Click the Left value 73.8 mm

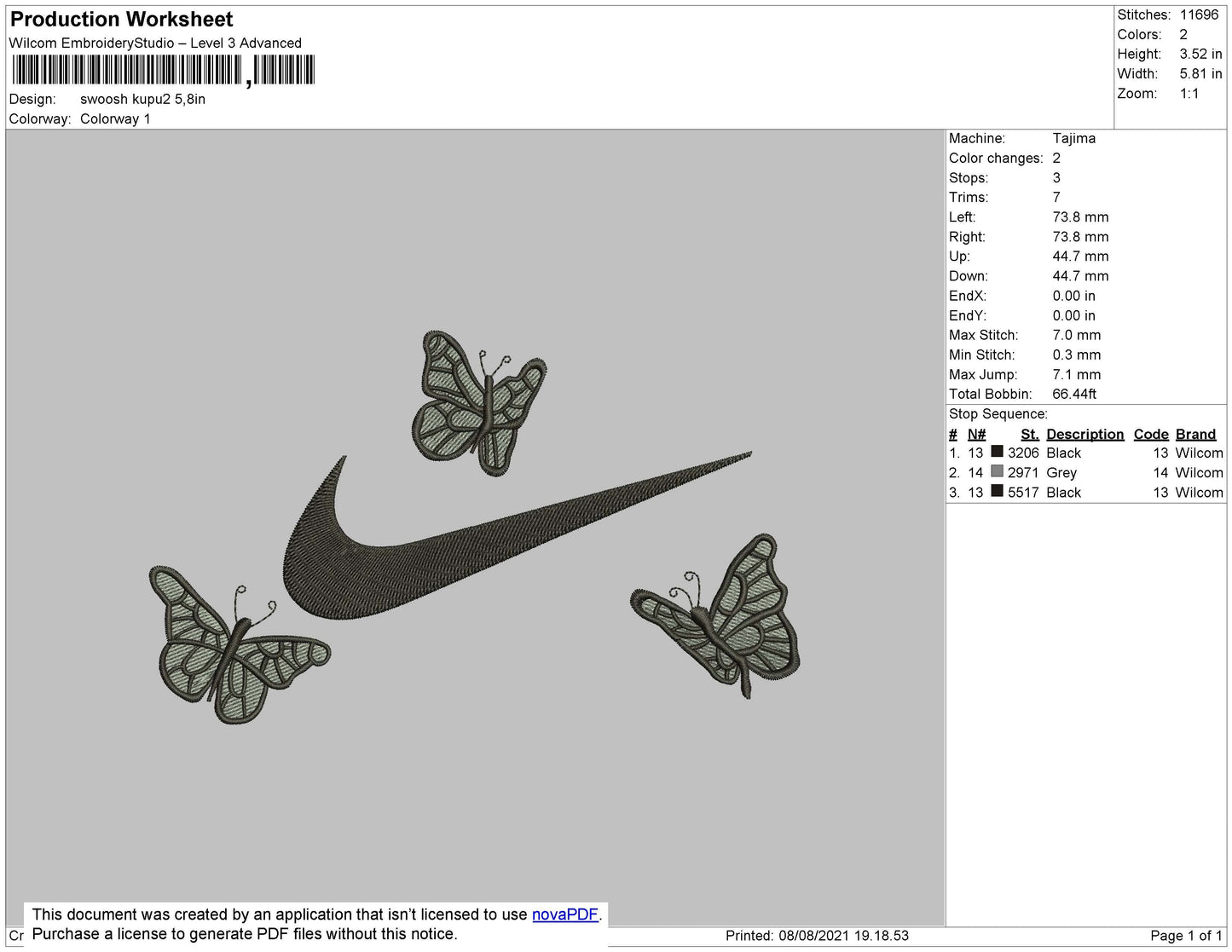(1080, 216)
